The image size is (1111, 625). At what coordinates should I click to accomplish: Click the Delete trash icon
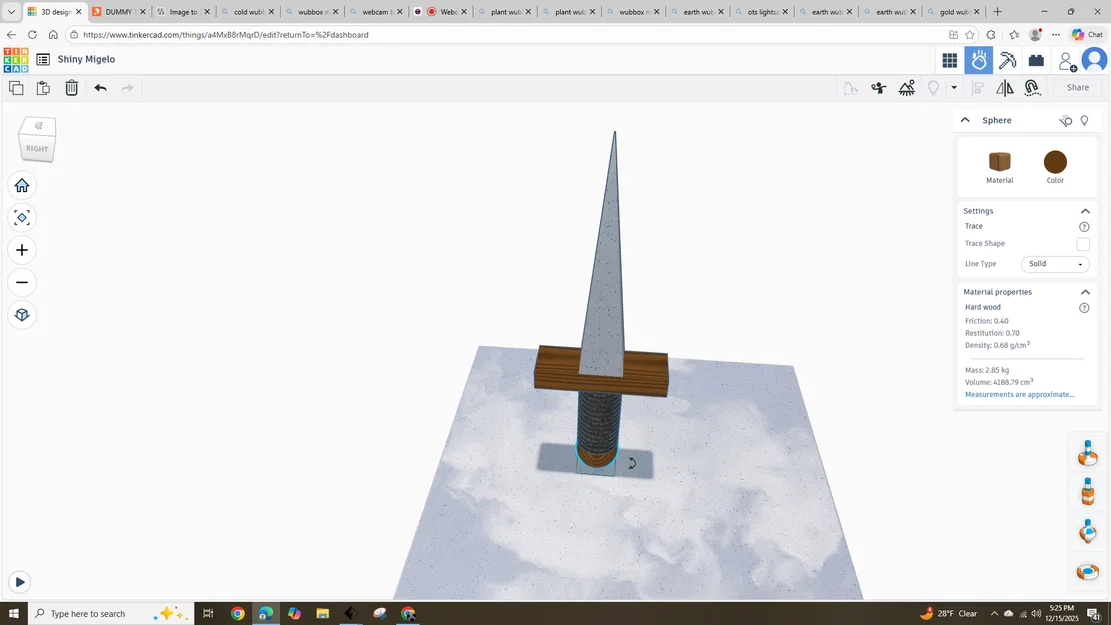72,88
